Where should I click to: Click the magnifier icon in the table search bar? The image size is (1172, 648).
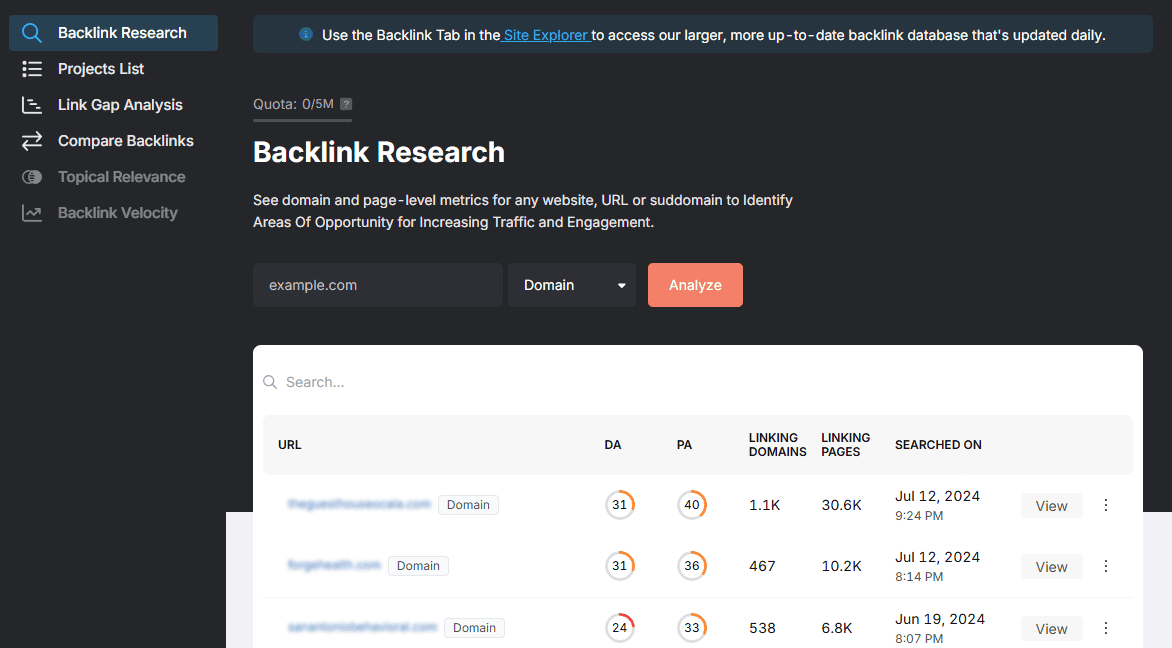point(270,382)
